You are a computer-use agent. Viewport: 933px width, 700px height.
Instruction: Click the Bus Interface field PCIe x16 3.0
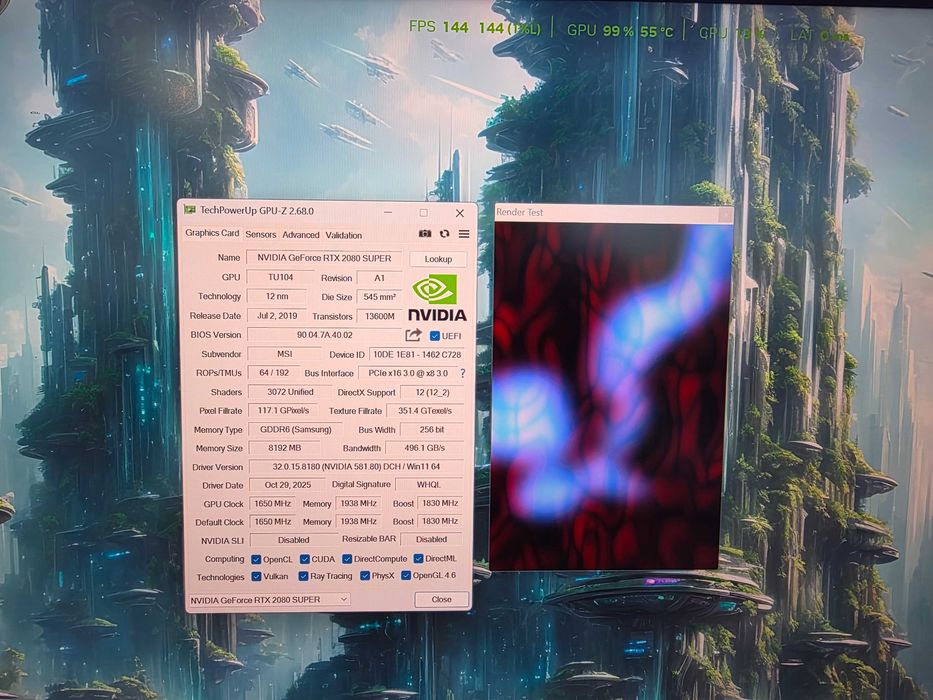408,373
